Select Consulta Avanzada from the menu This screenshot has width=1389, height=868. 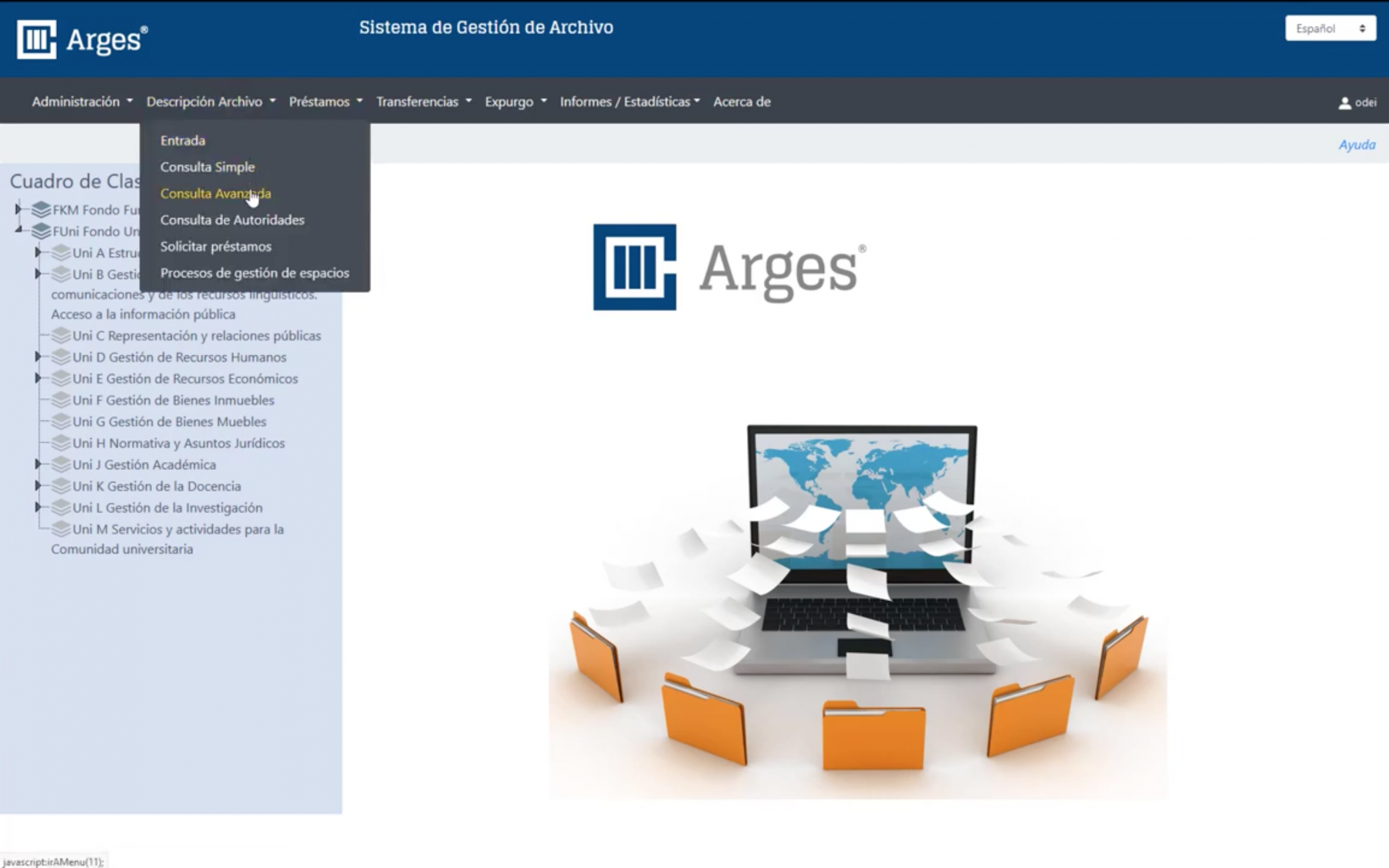(215, 194)
